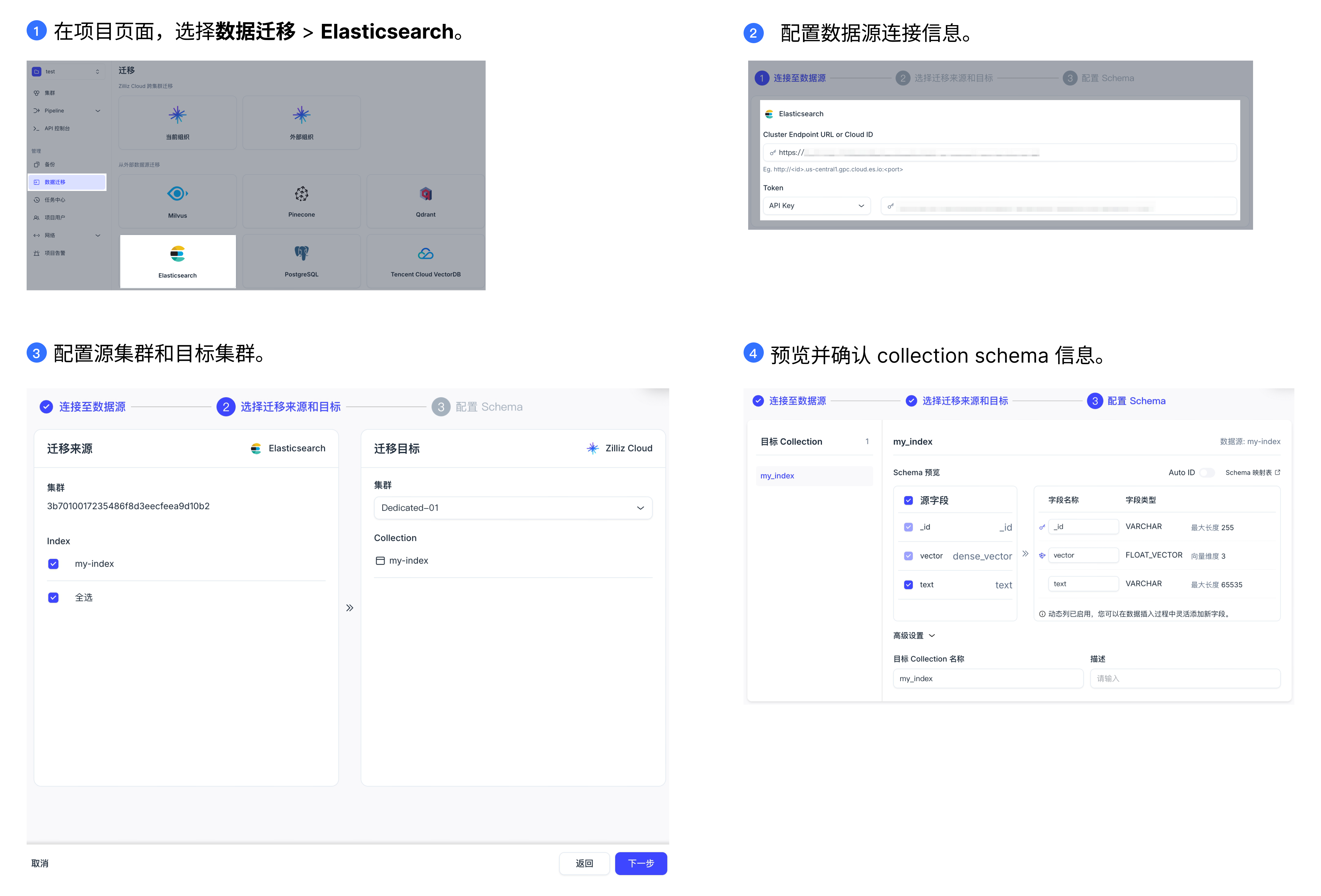
Task: Click the FLOAT_VECTOR field type text
Action: tap(1154, 555)
